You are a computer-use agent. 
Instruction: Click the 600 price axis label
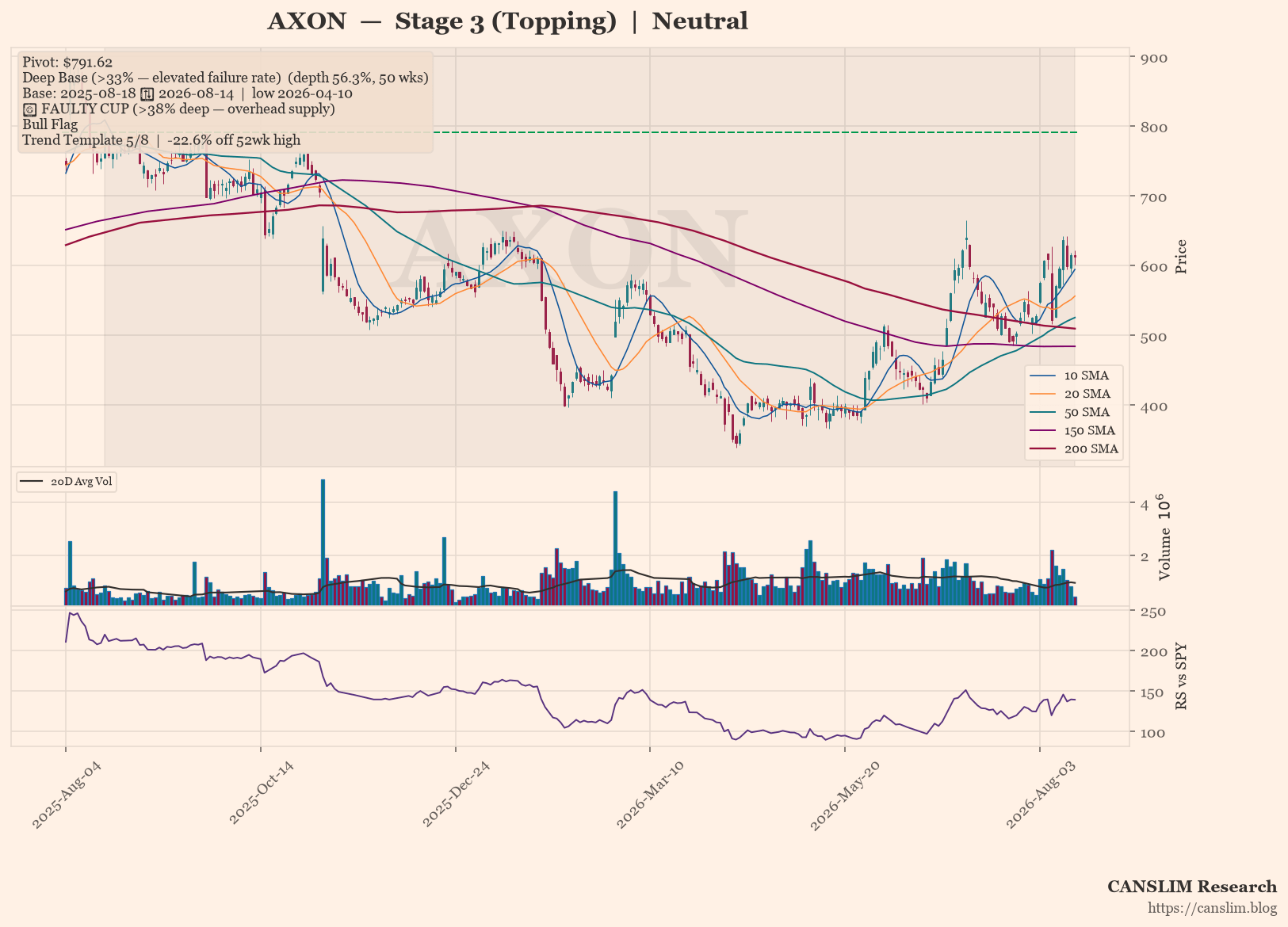click(1153, 267)
